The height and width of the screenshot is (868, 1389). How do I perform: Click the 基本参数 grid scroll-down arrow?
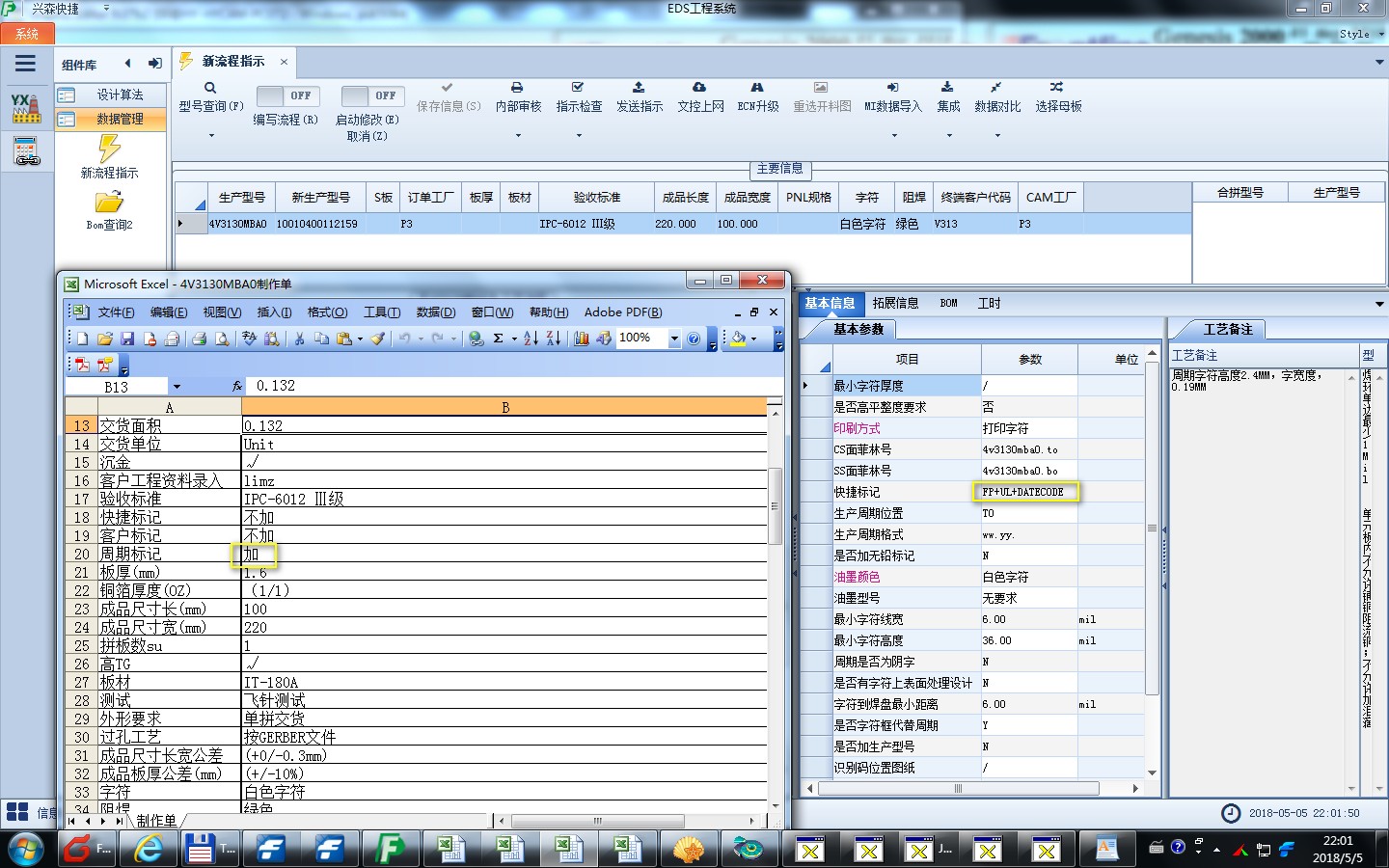1152,773
